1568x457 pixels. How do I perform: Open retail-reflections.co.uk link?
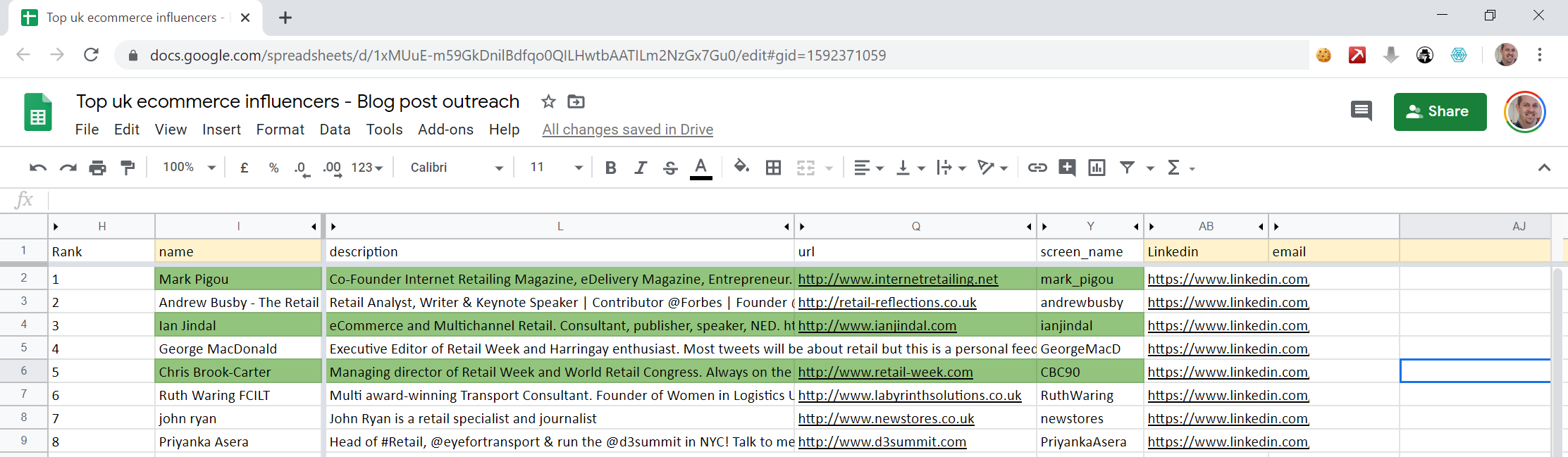point(887,302)
